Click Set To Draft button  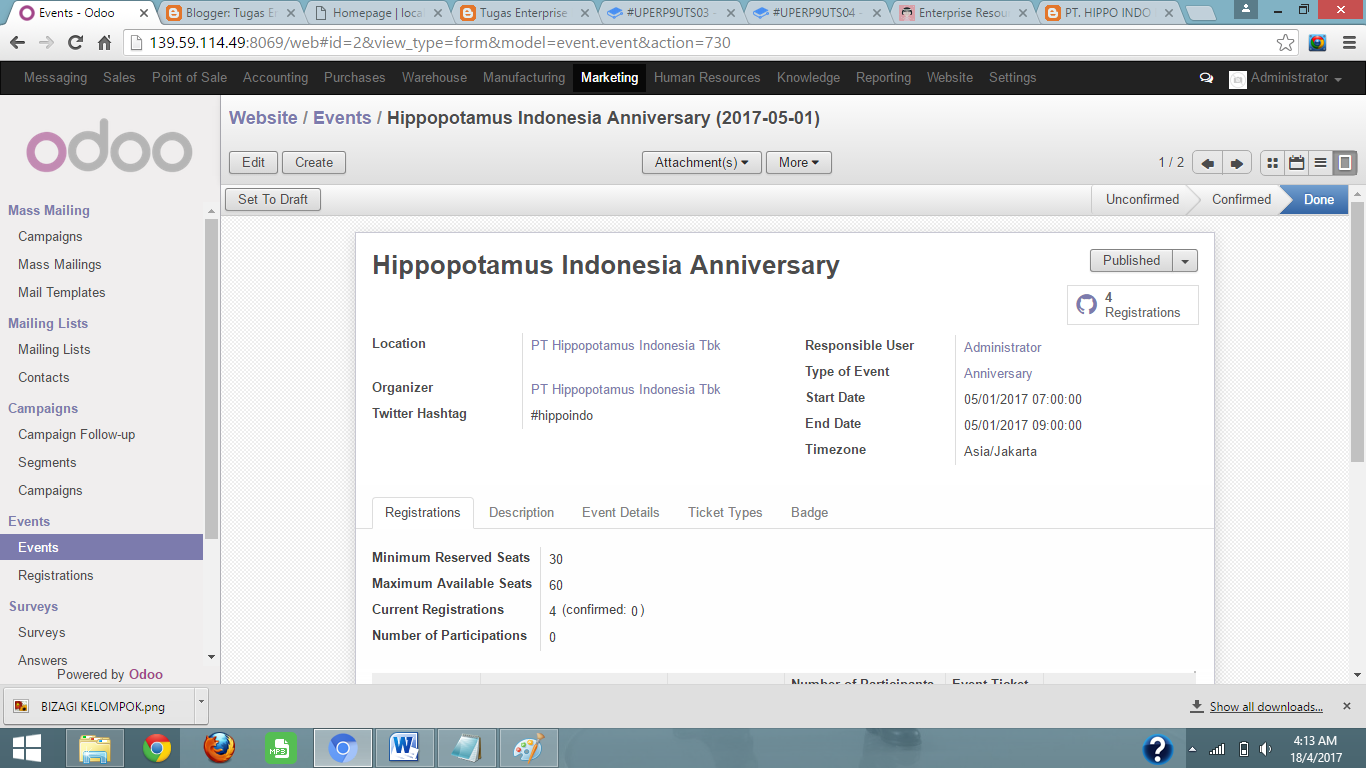273,200
